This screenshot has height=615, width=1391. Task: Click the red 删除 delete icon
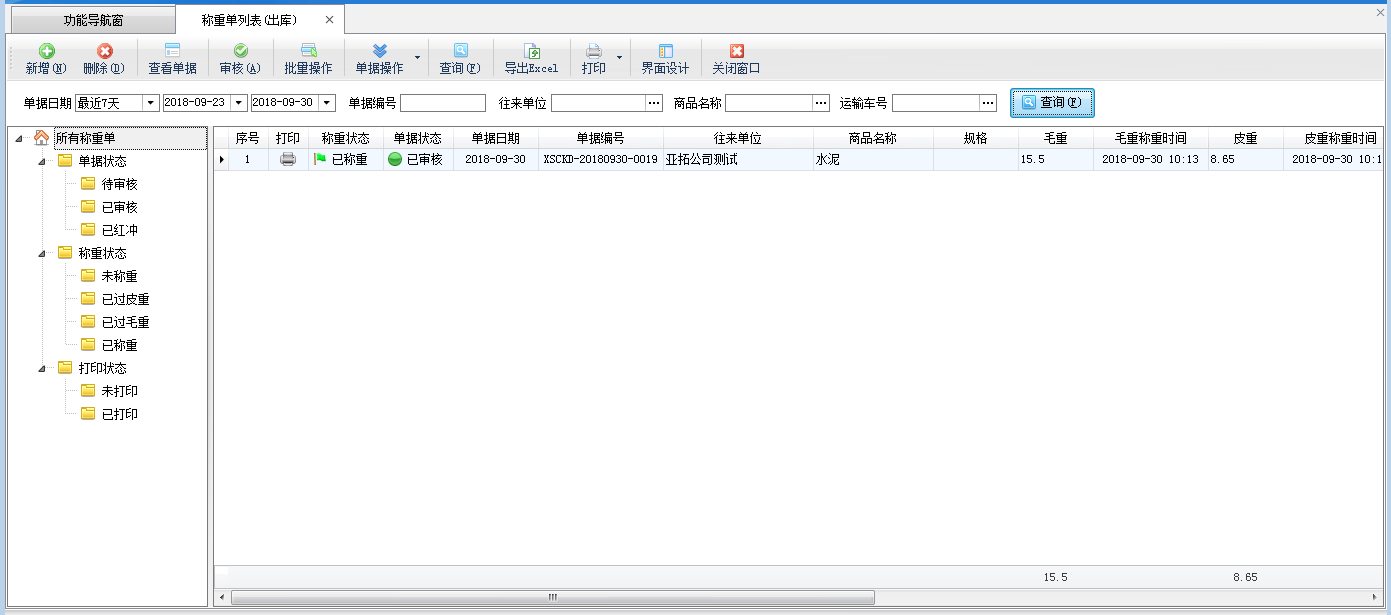[104, 52]
